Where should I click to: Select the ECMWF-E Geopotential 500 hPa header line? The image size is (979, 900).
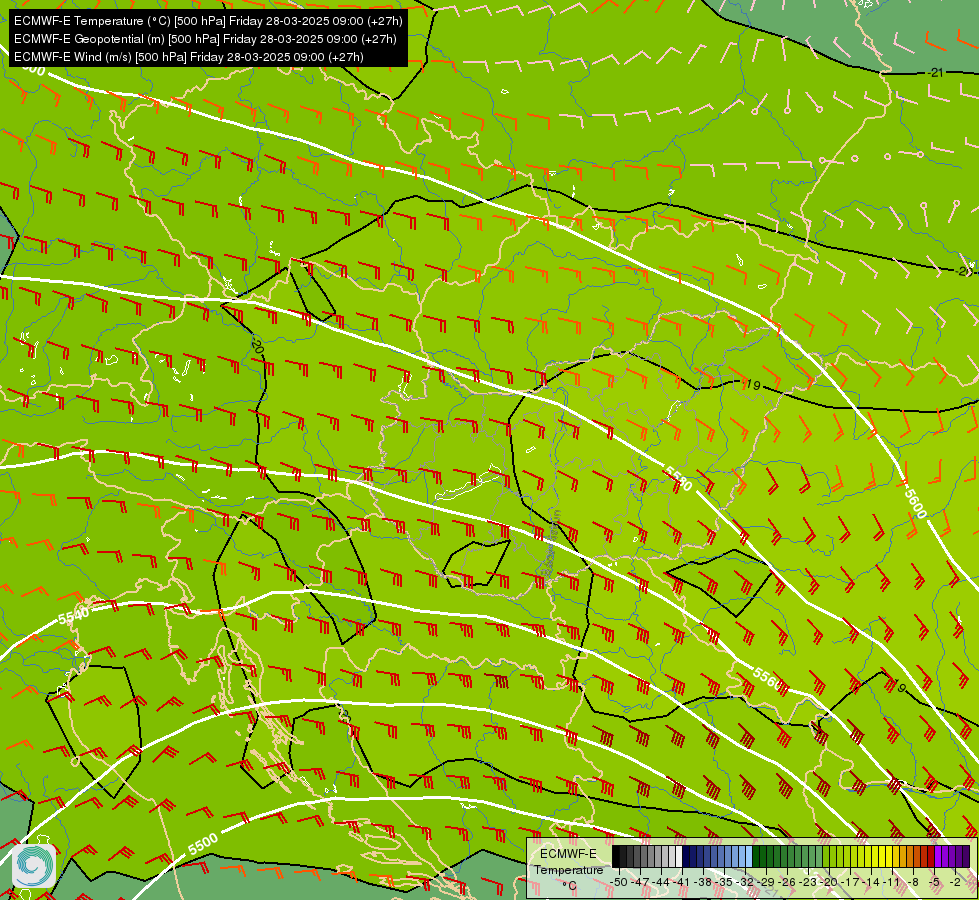click(x=205, y=39)
